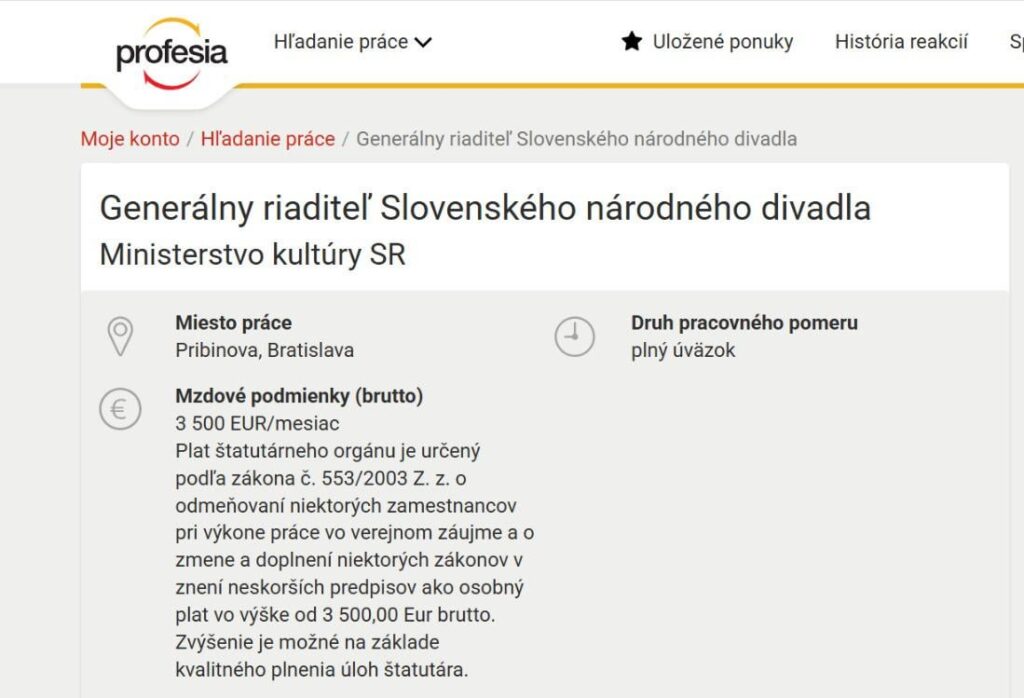Click the clock icon for employment type

pos(575,337)
